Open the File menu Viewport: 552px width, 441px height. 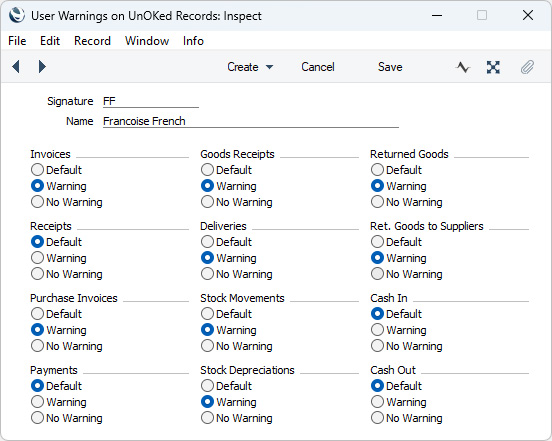[17, 41]
